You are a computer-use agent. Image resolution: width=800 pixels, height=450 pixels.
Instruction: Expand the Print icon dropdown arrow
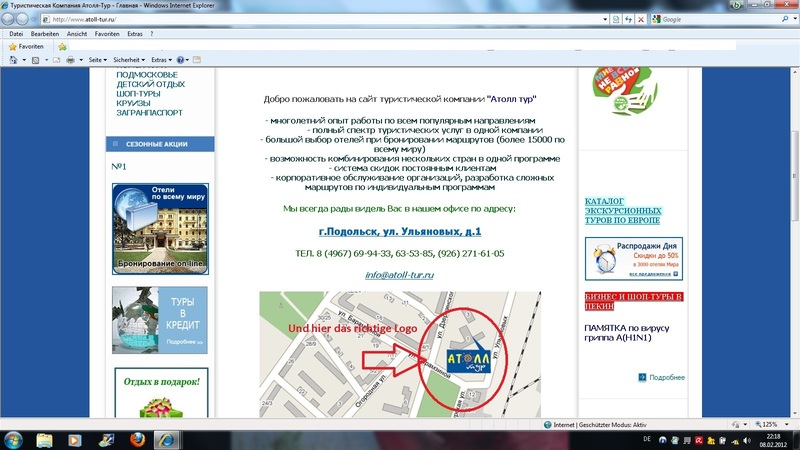point(81,60)
